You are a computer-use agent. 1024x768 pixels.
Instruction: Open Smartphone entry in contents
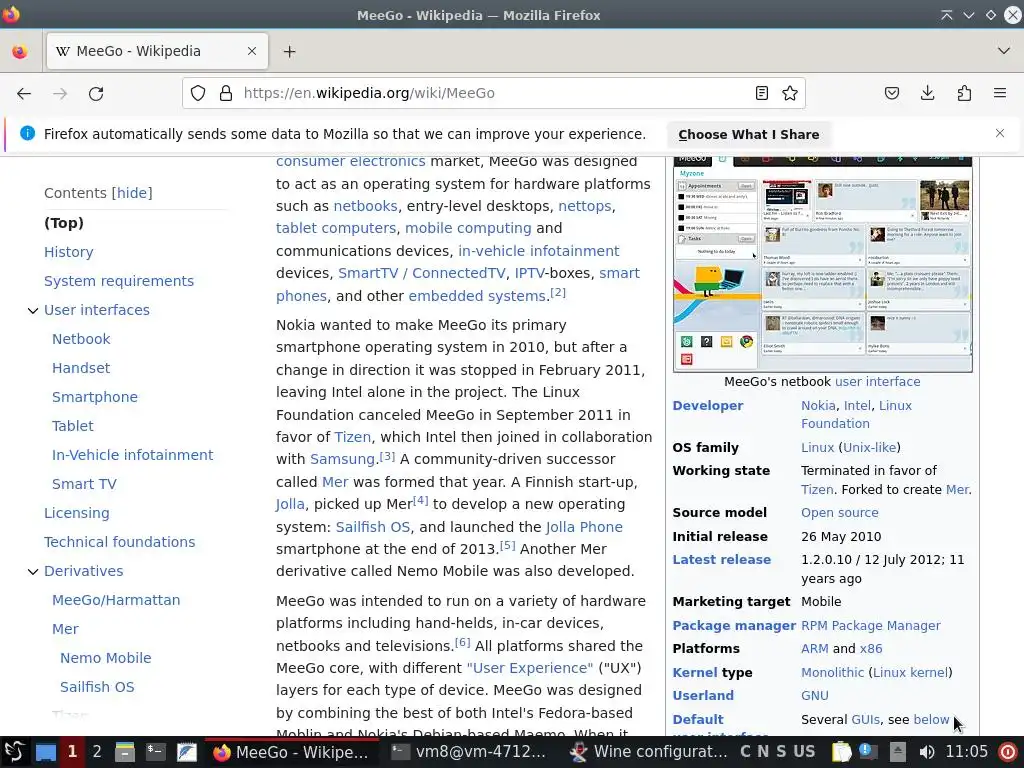(x=95, y=397)
